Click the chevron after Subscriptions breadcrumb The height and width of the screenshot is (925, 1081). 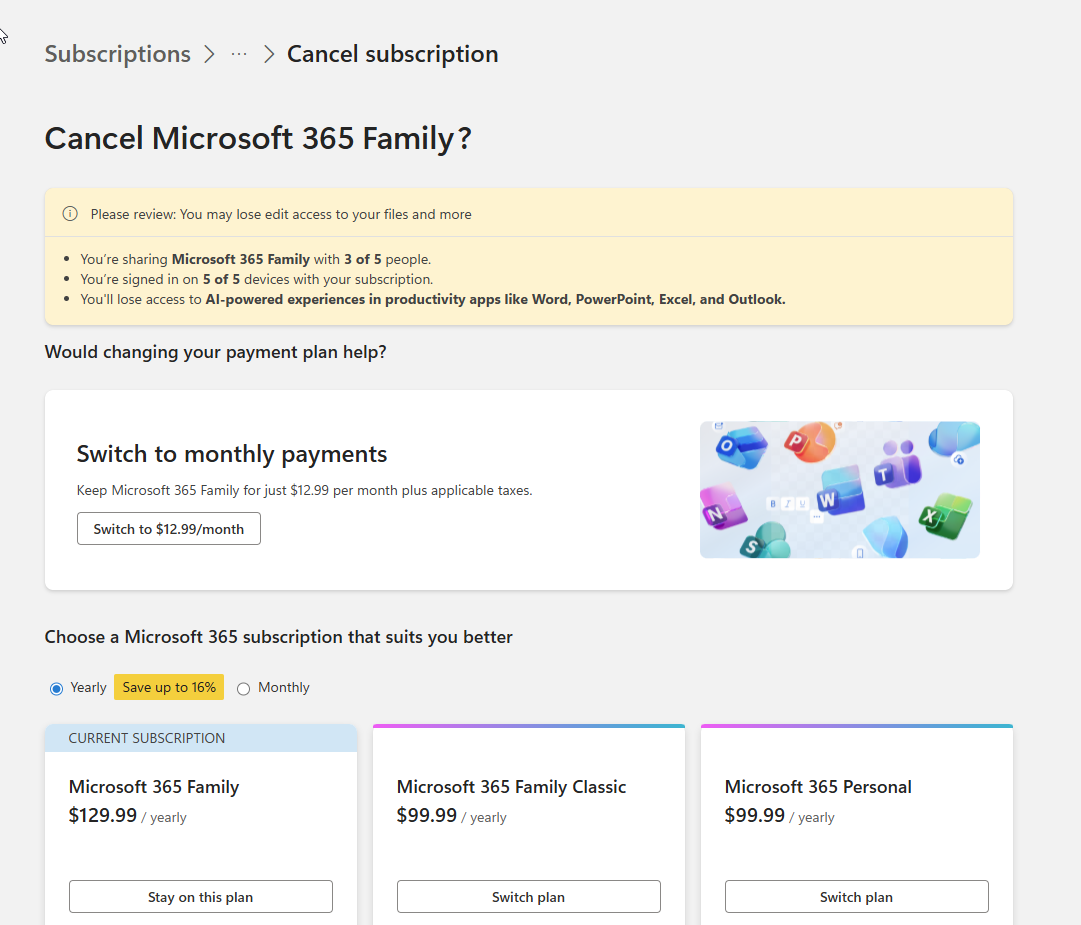[209, 54]
